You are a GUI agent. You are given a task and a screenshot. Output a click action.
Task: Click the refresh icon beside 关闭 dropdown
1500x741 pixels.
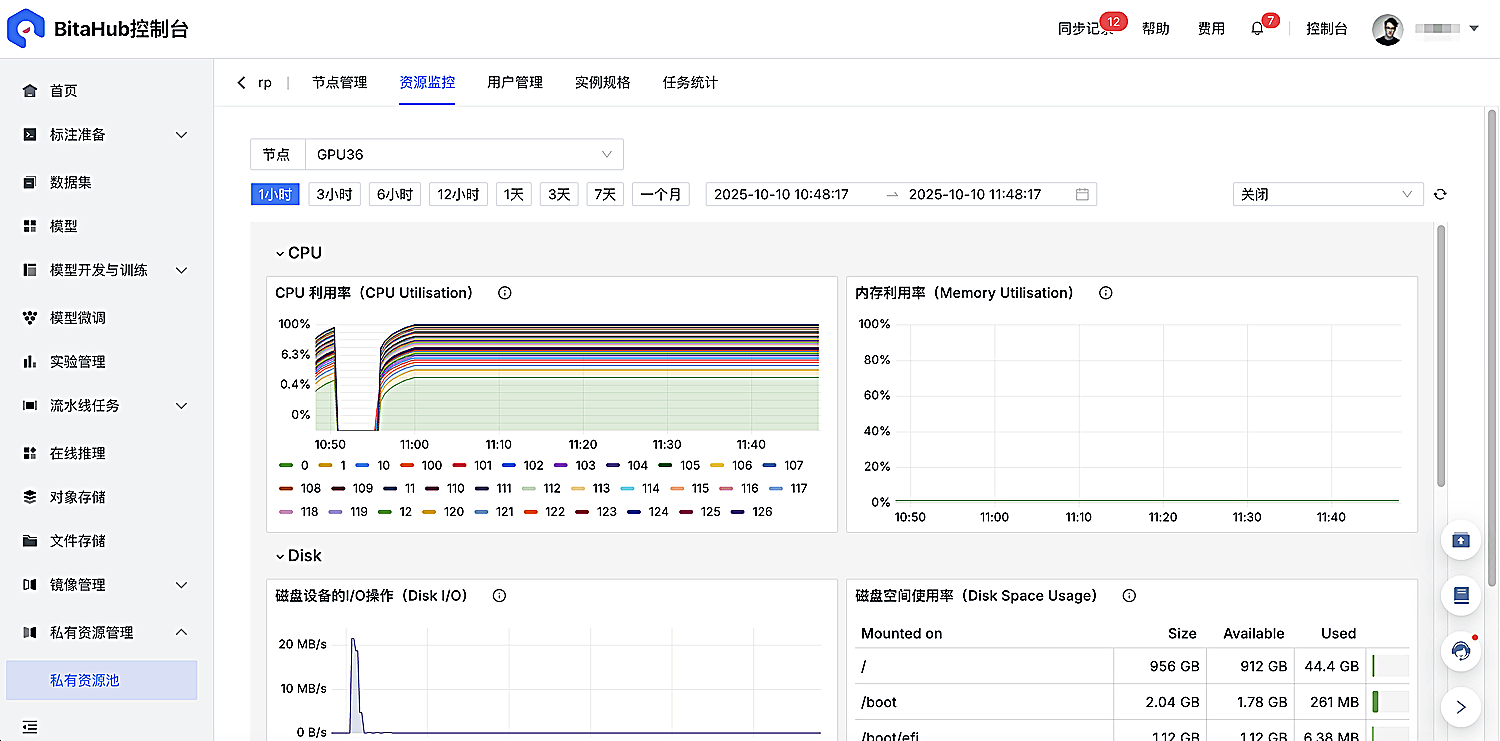1440,194
